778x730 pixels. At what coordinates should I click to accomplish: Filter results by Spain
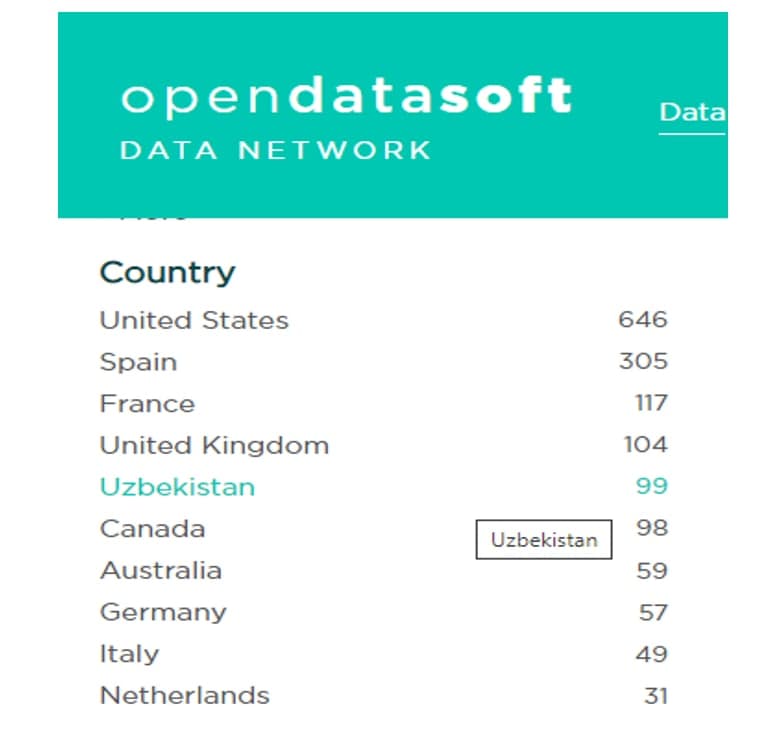tap(138, 362)
